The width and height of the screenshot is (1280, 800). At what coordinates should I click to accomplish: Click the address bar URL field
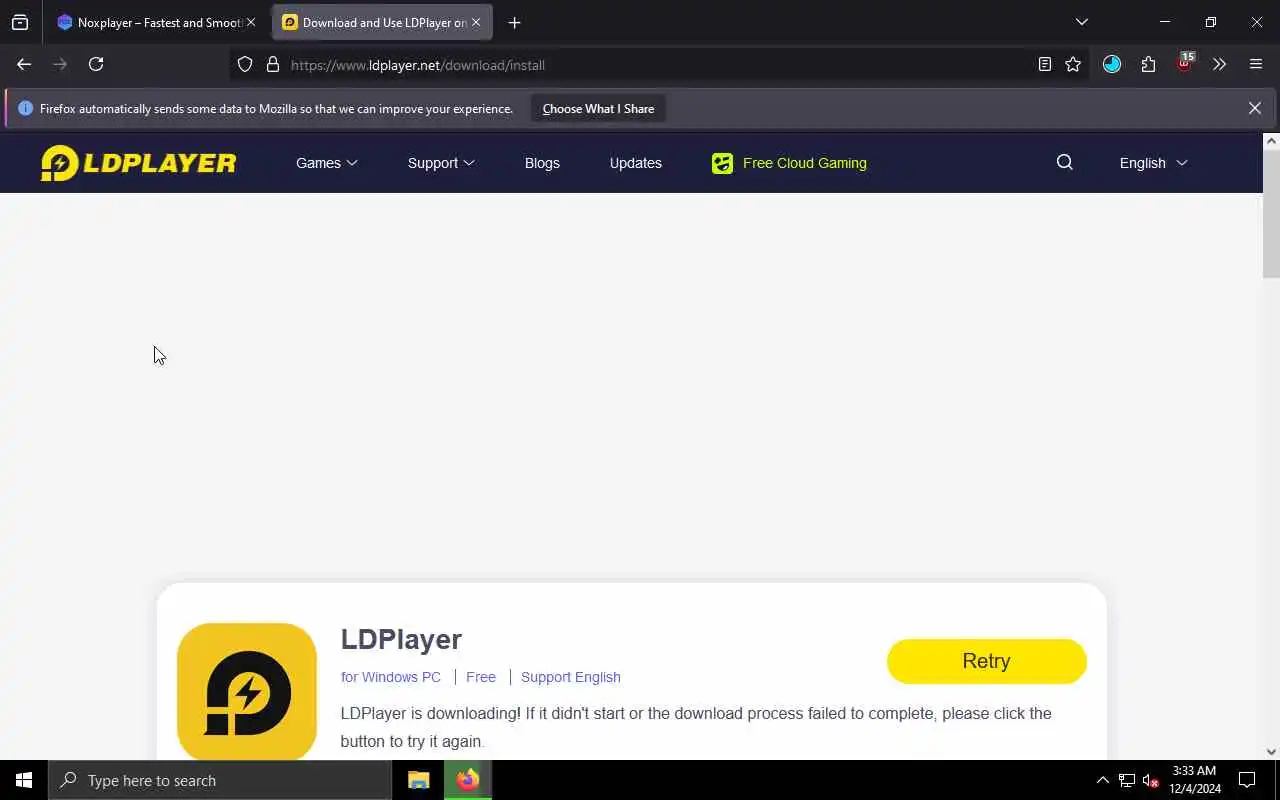pos(660,65)
